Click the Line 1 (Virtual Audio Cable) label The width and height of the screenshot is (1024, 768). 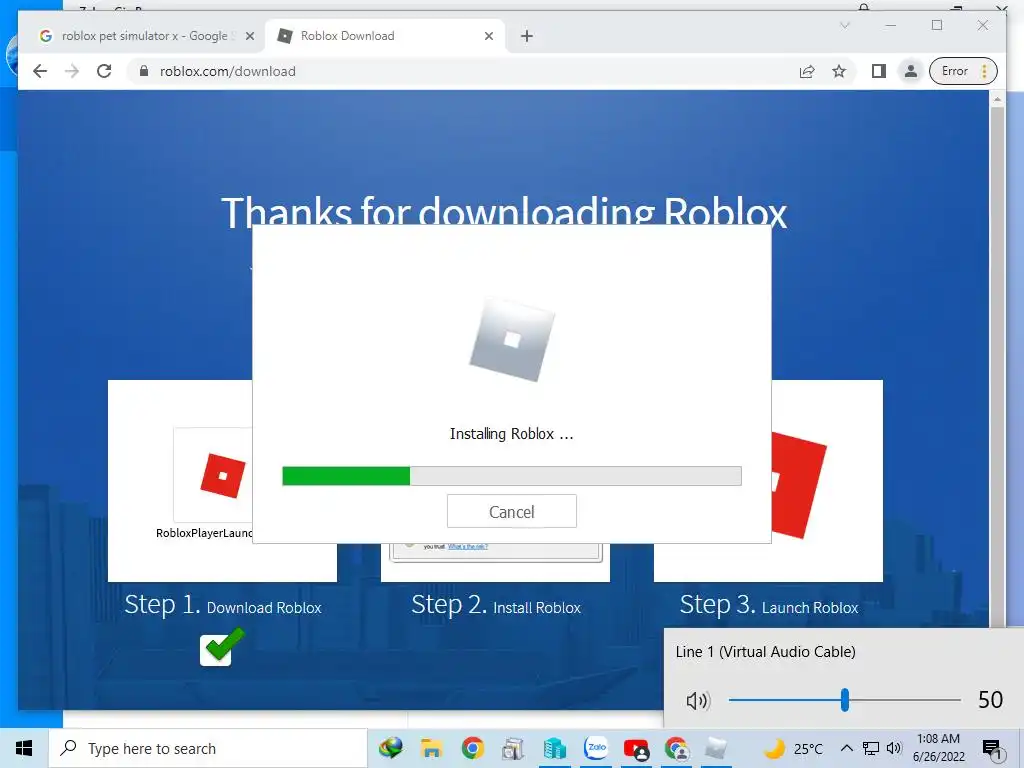pyautogui.click(x=765, y=652)
